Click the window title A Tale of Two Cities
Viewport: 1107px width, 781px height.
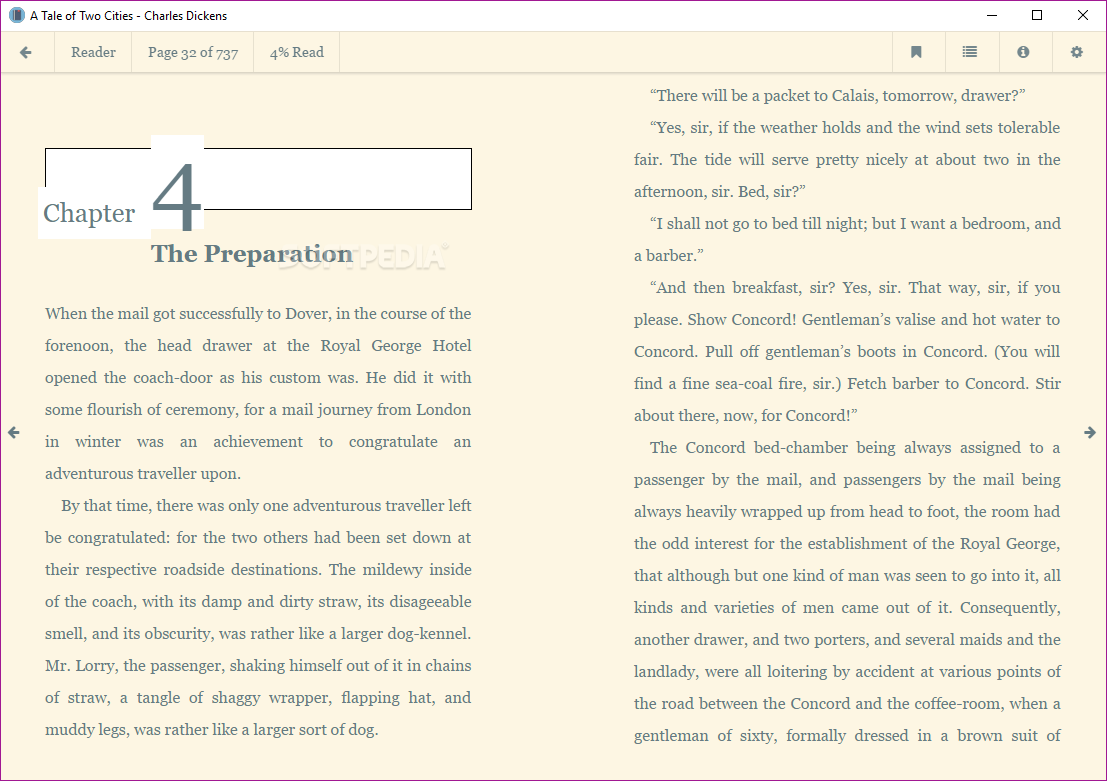click(128, 16)
